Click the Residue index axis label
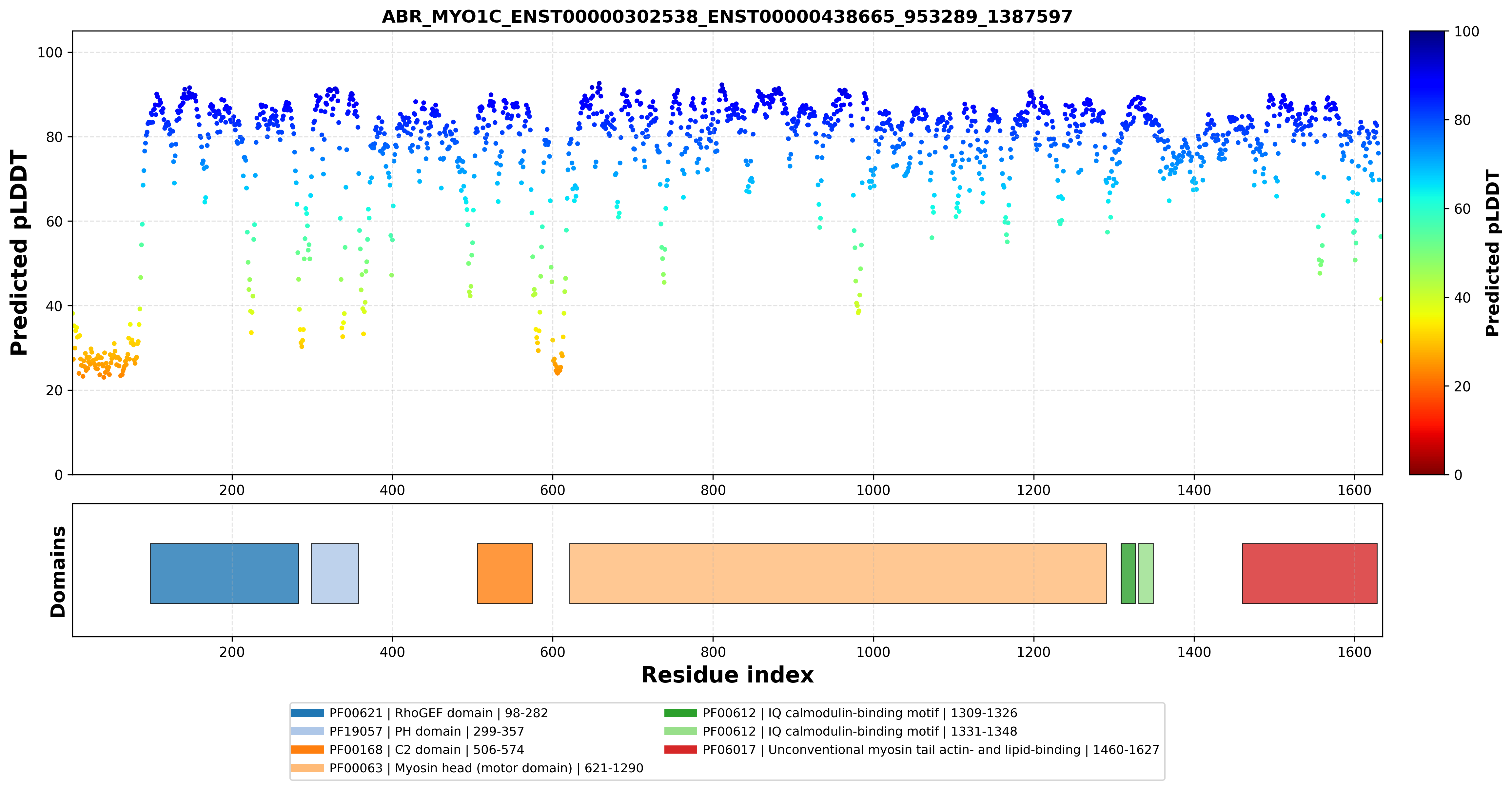This screenshot has width=1512, height=790. coord(727,675)
